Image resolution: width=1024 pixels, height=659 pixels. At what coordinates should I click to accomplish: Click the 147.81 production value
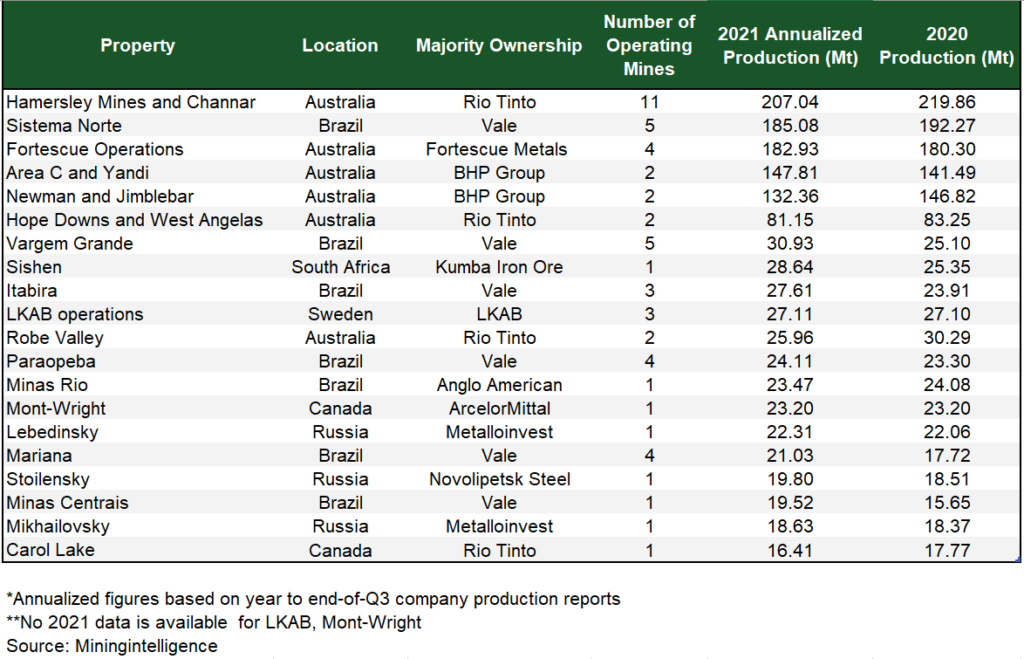(790, 173)
